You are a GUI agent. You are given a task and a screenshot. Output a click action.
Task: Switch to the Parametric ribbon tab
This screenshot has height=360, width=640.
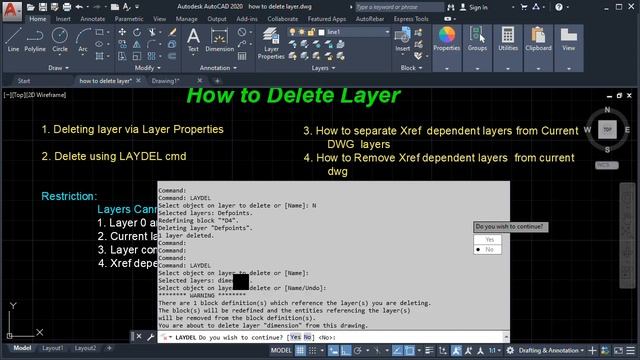(129, 19)
